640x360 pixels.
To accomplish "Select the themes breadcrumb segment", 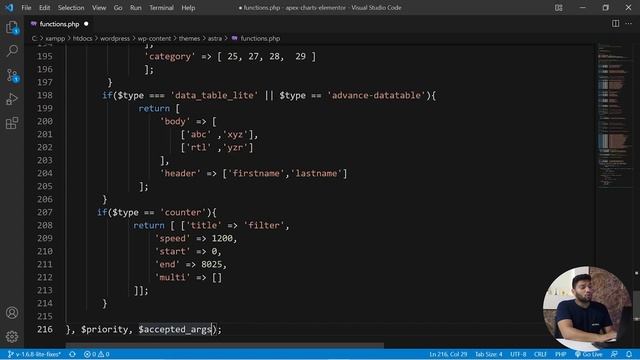I will point(189,38).
